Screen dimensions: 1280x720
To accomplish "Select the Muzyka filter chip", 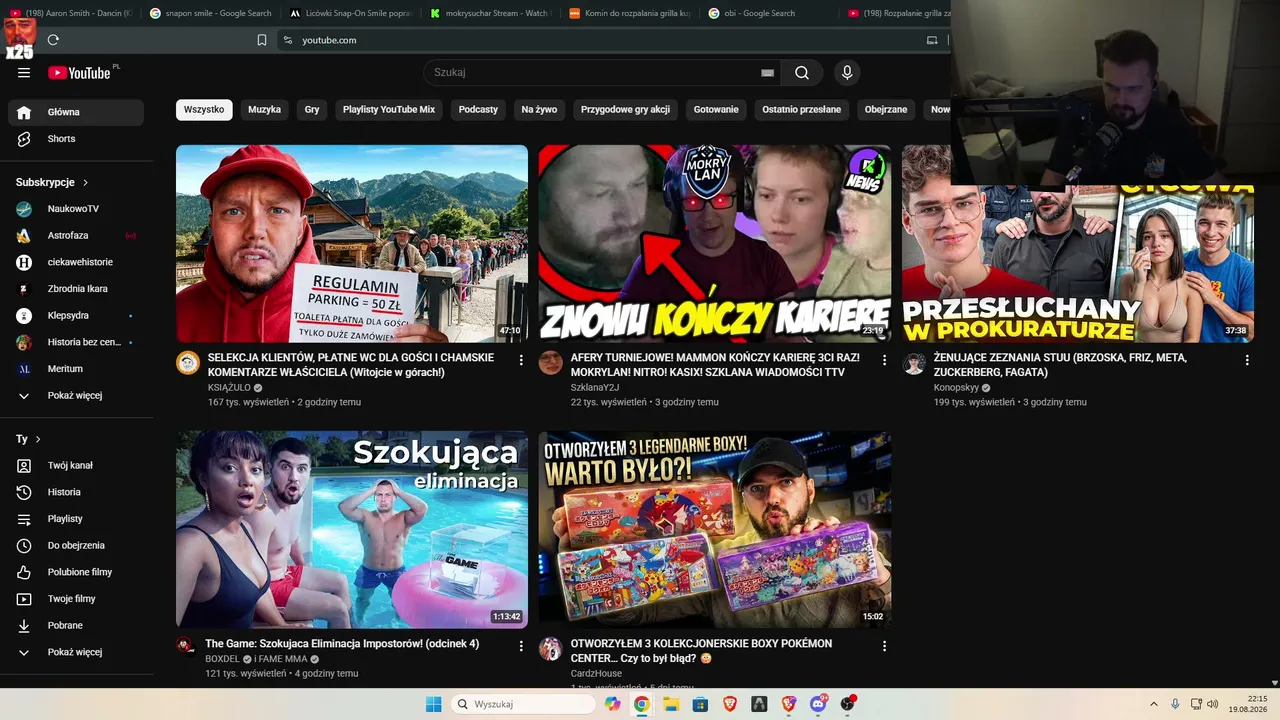I will (x=264, y=109).
